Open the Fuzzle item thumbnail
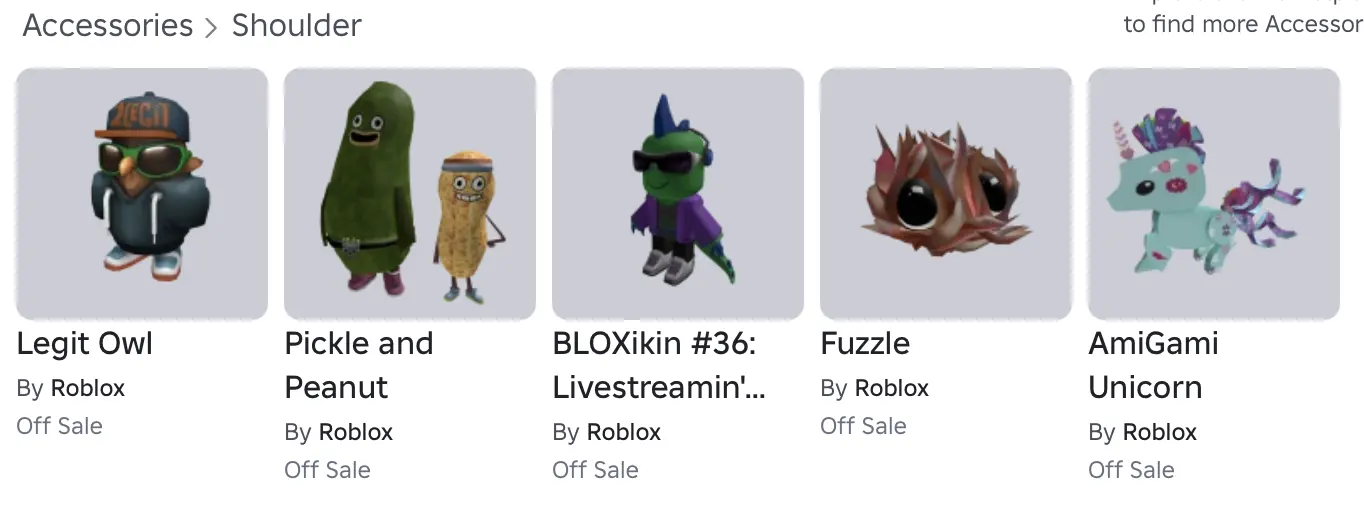Viewport: 1364px width, 506px height. click(x=946, y=193)
